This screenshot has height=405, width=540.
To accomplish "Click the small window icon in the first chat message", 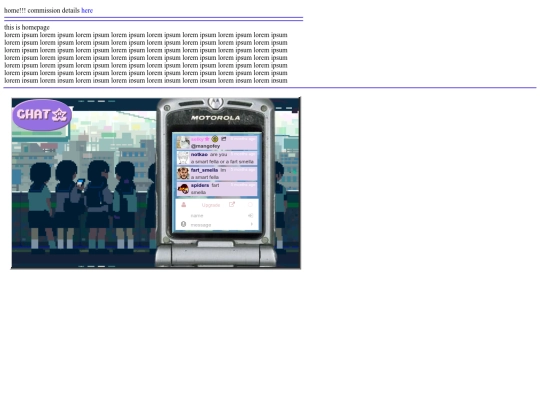I will pyautogui.click(x=224, y=139).
